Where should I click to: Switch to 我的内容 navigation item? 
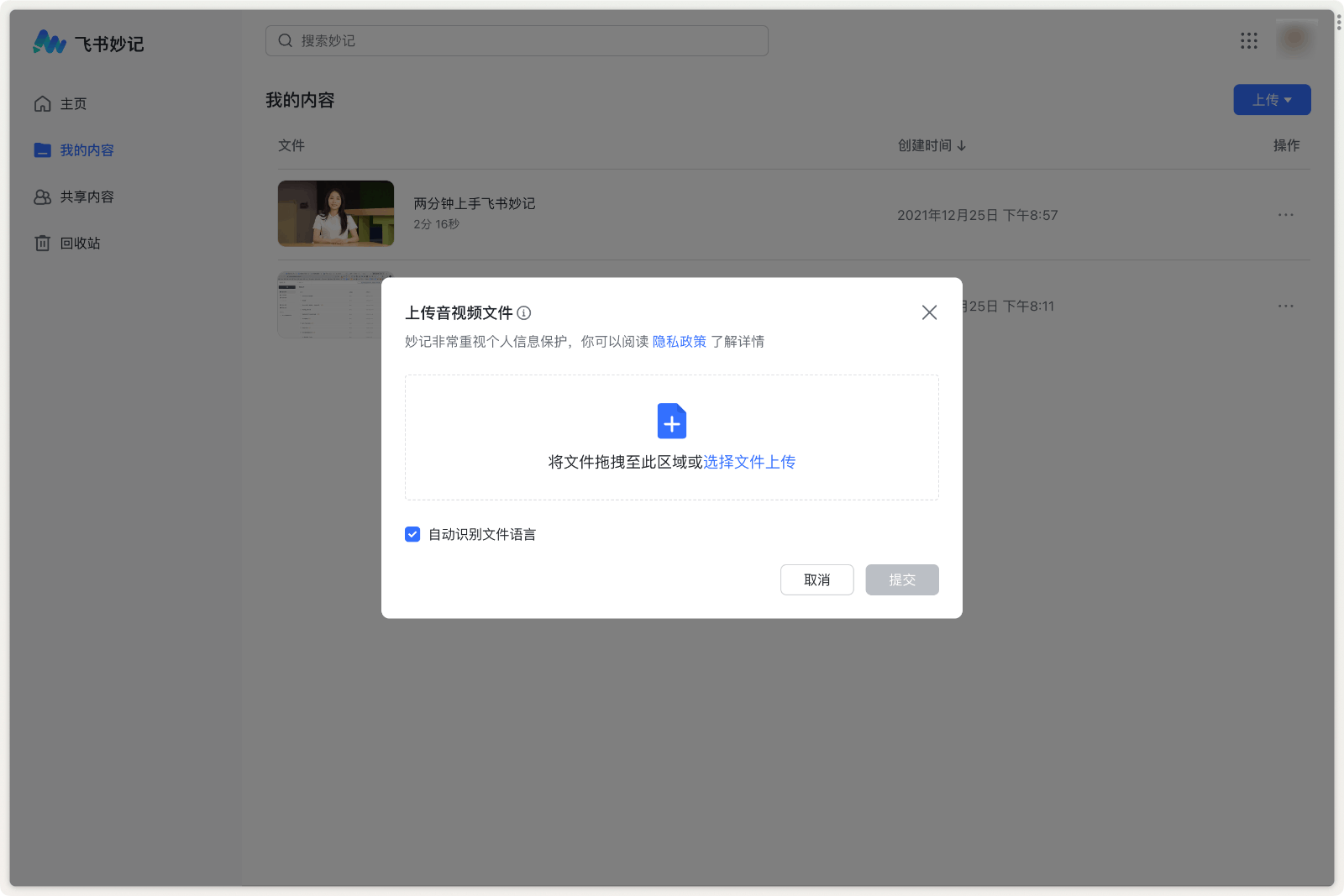(87, 149)
